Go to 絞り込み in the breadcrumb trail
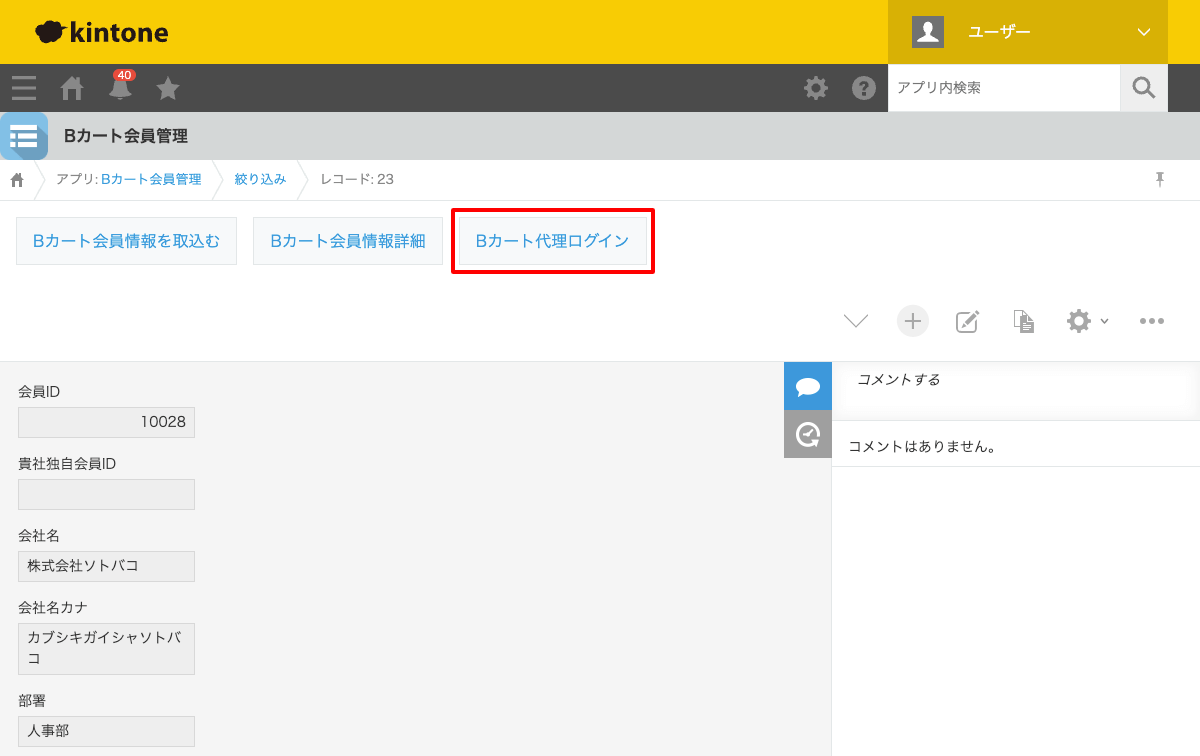This screenshot has height=756, width=1200. tap(262, 180)
